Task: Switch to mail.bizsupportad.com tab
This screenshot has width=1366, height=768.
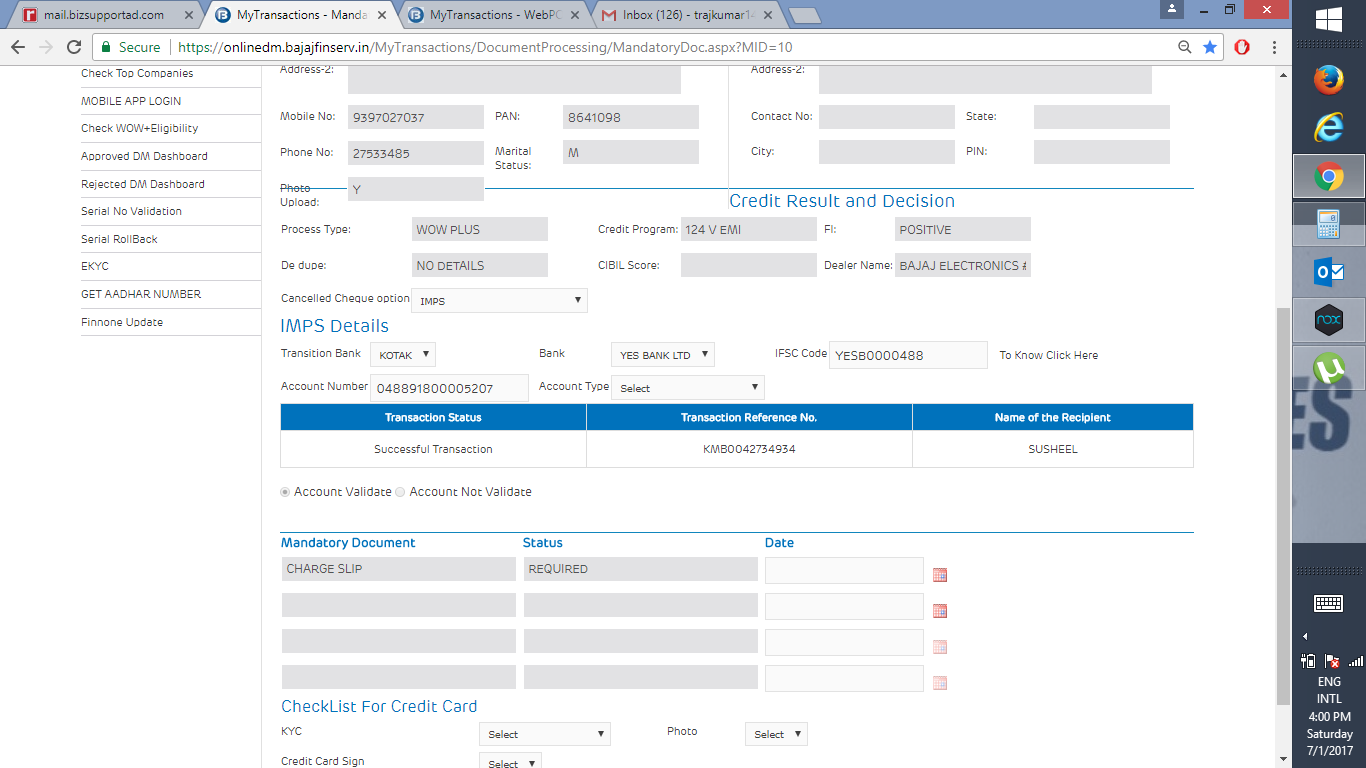Action: (105, 15)
